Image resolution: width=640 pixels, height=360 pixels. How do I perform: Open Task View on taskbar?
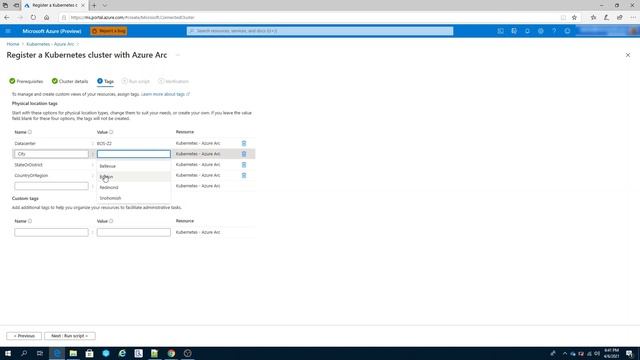point(40,353)
